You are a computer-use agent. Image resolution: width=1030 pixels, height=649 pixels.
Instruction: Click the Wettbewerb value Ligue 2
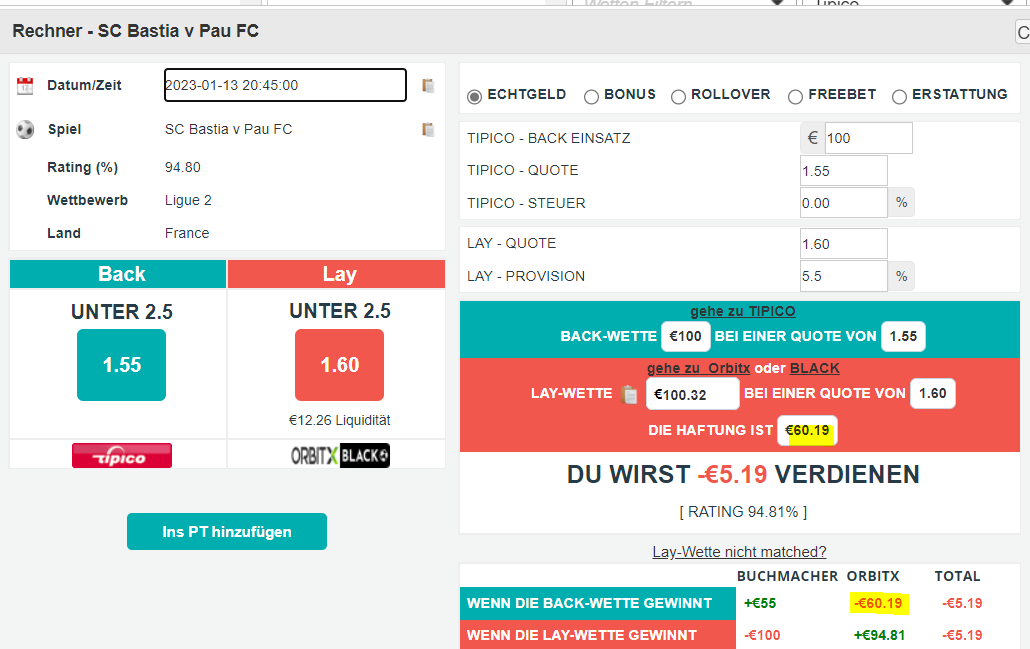(x=189, y=200)
